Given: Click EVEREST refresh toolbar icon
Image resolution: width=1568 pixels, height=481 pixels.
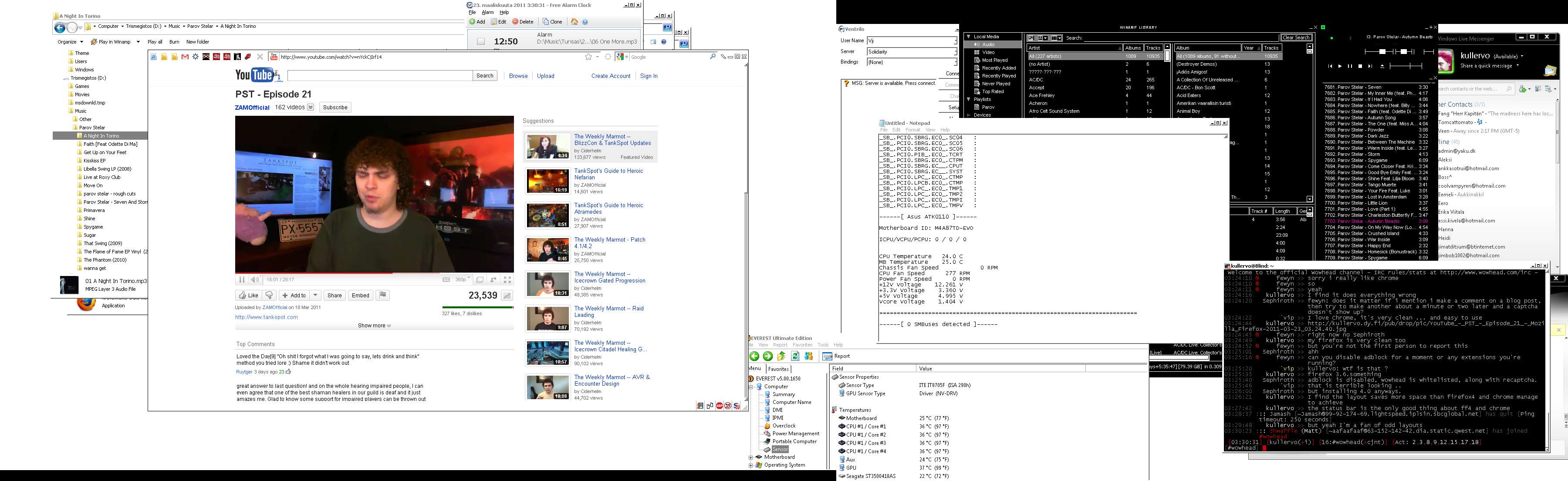Looking at the screenshot, I should tap(795, 357).
